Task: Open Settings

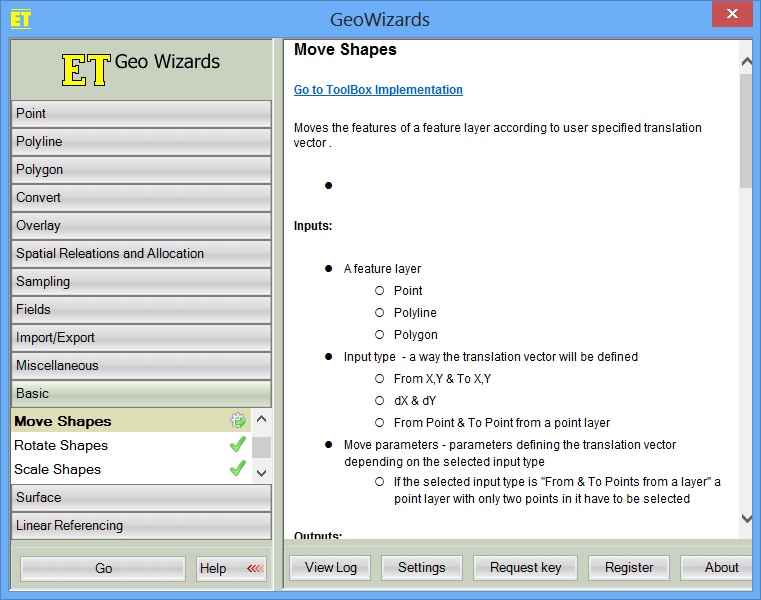Action: click(x=422, y=567)
